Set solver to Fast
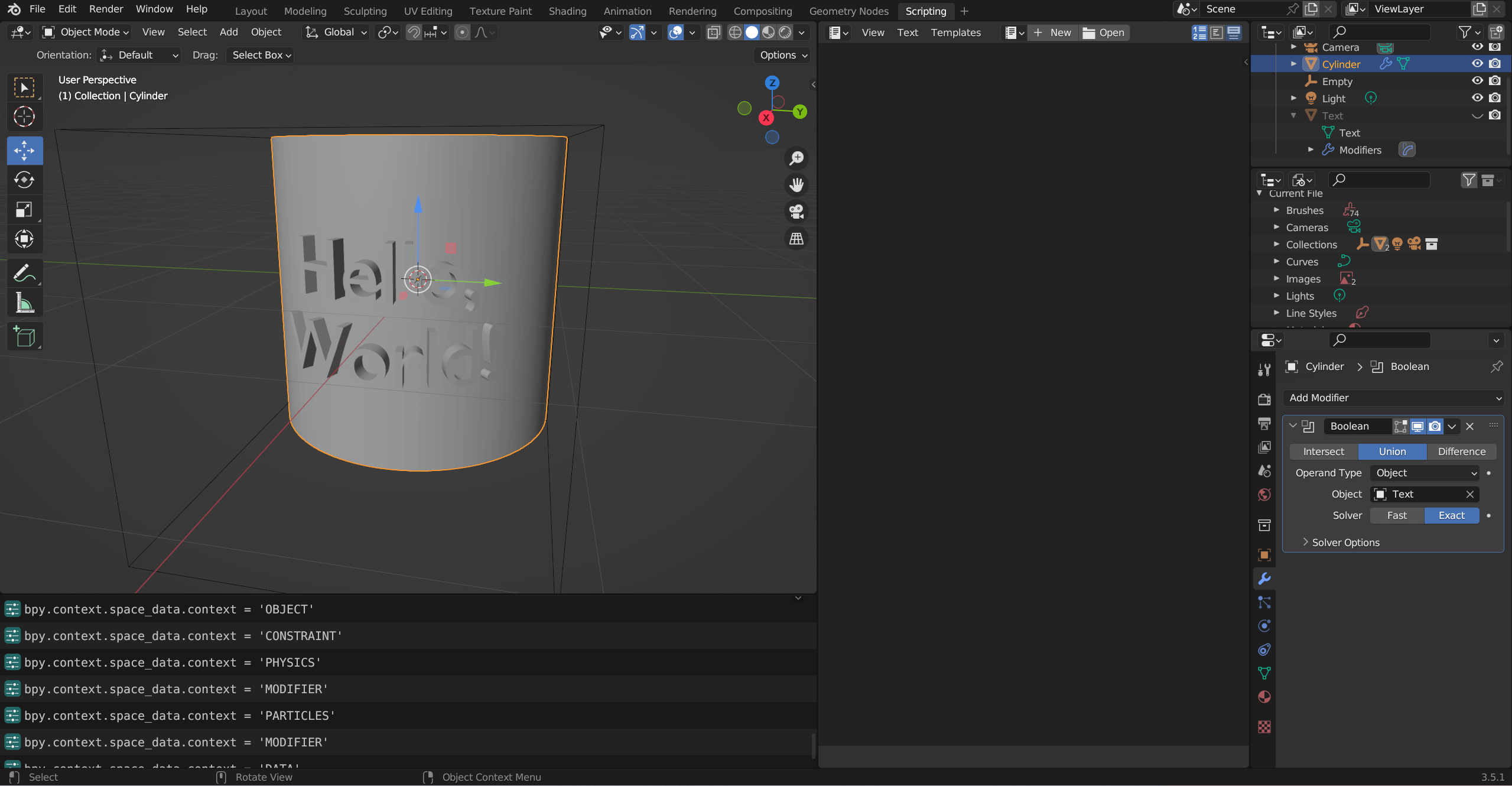 point(1397,515)
